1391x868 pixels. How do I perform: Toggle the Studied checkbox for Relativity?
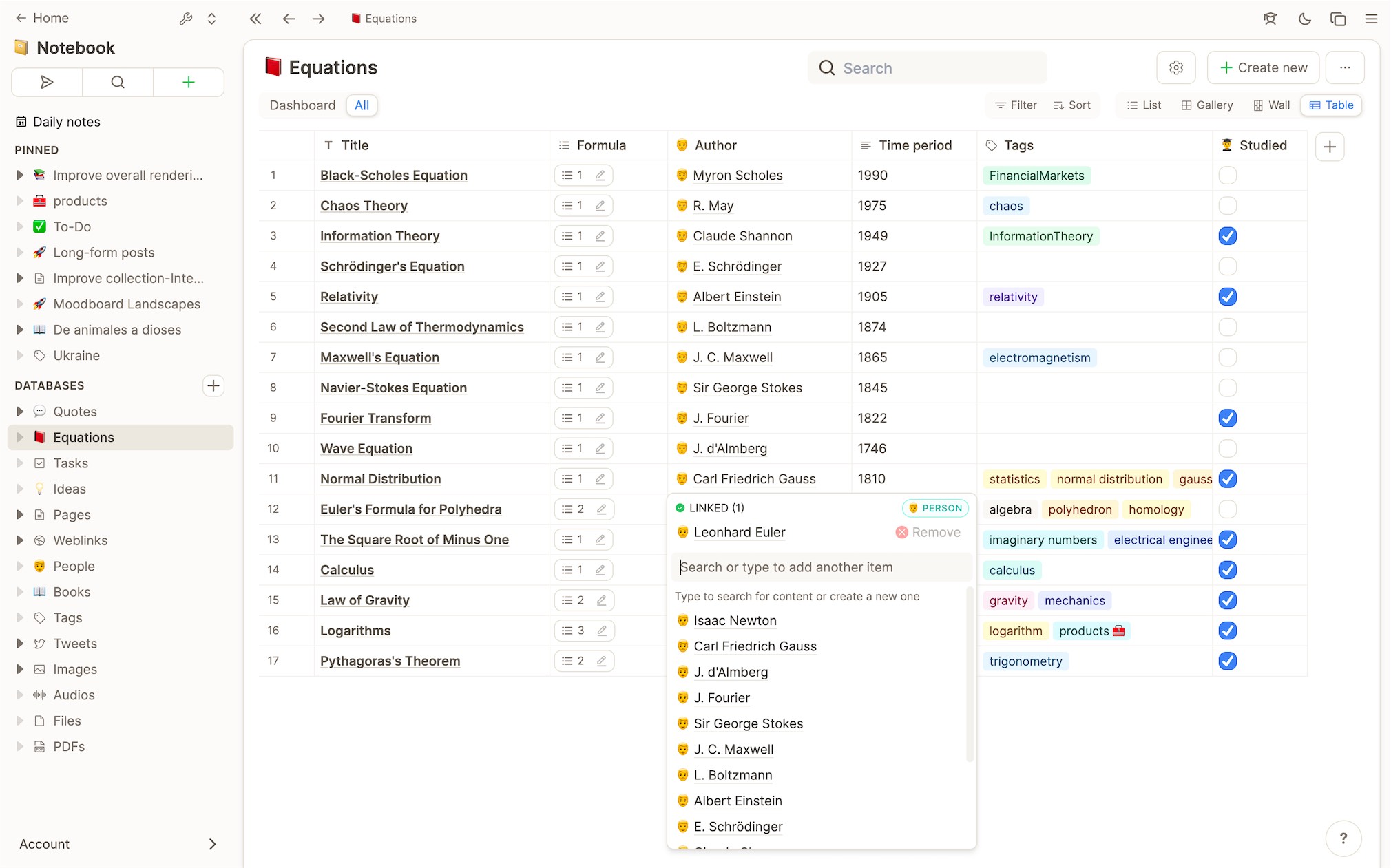click(1227, 296)
